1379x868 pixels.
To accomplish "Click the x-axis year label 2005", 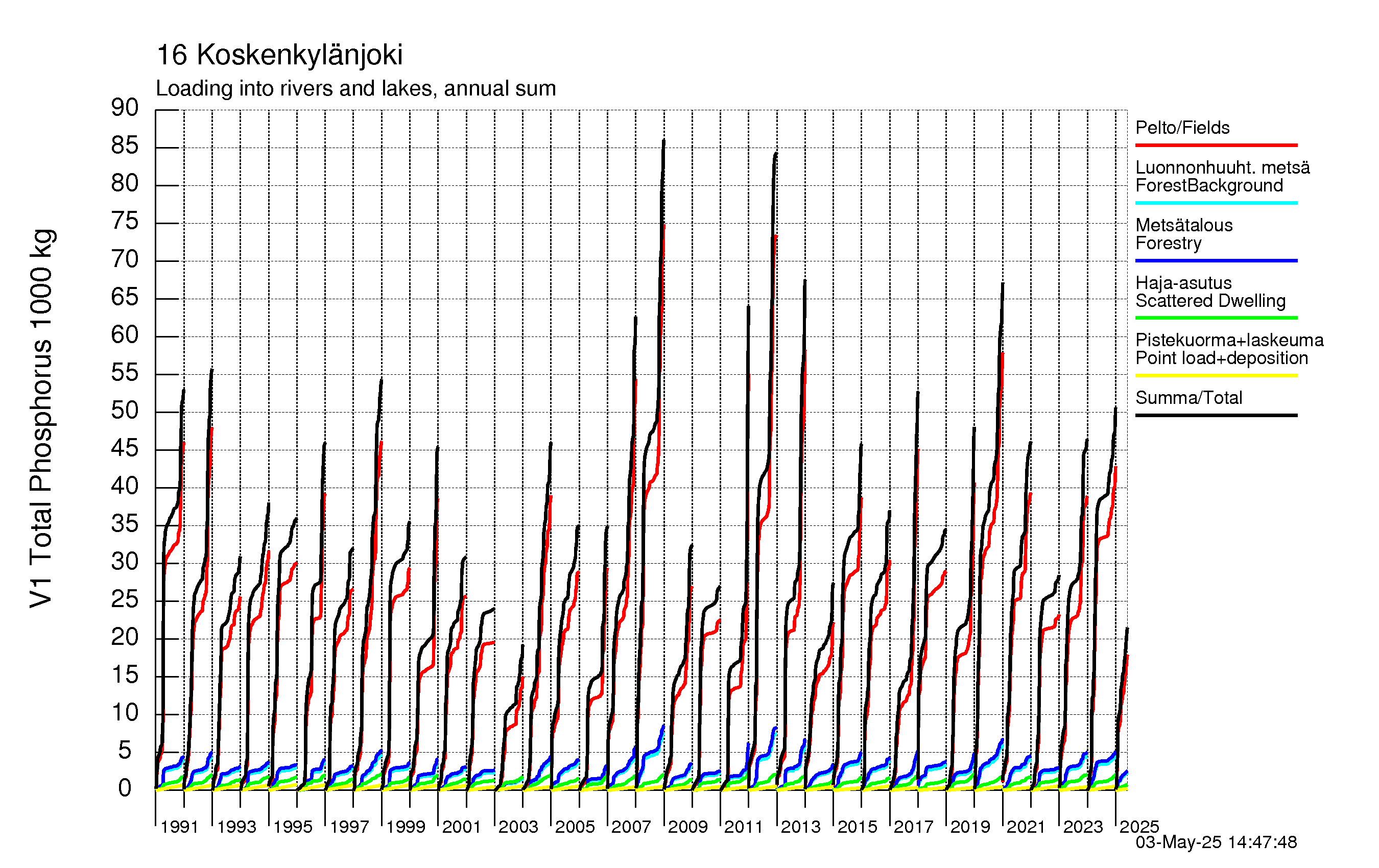I will point(575,827).
